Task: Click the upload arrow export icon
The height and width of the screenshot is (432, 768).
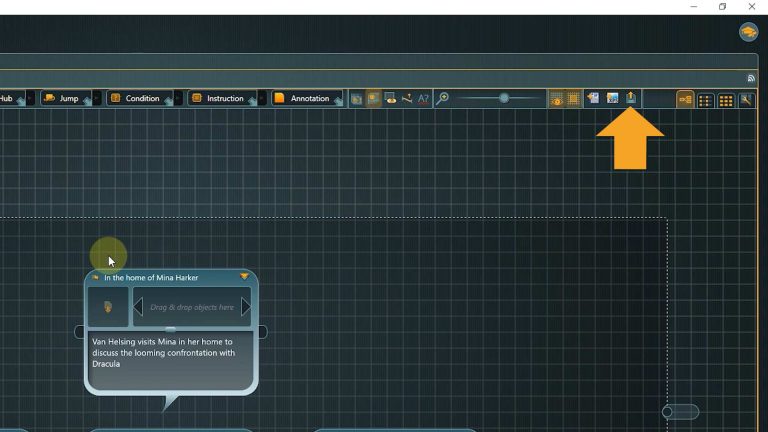Action: click(x=631, y=97)
